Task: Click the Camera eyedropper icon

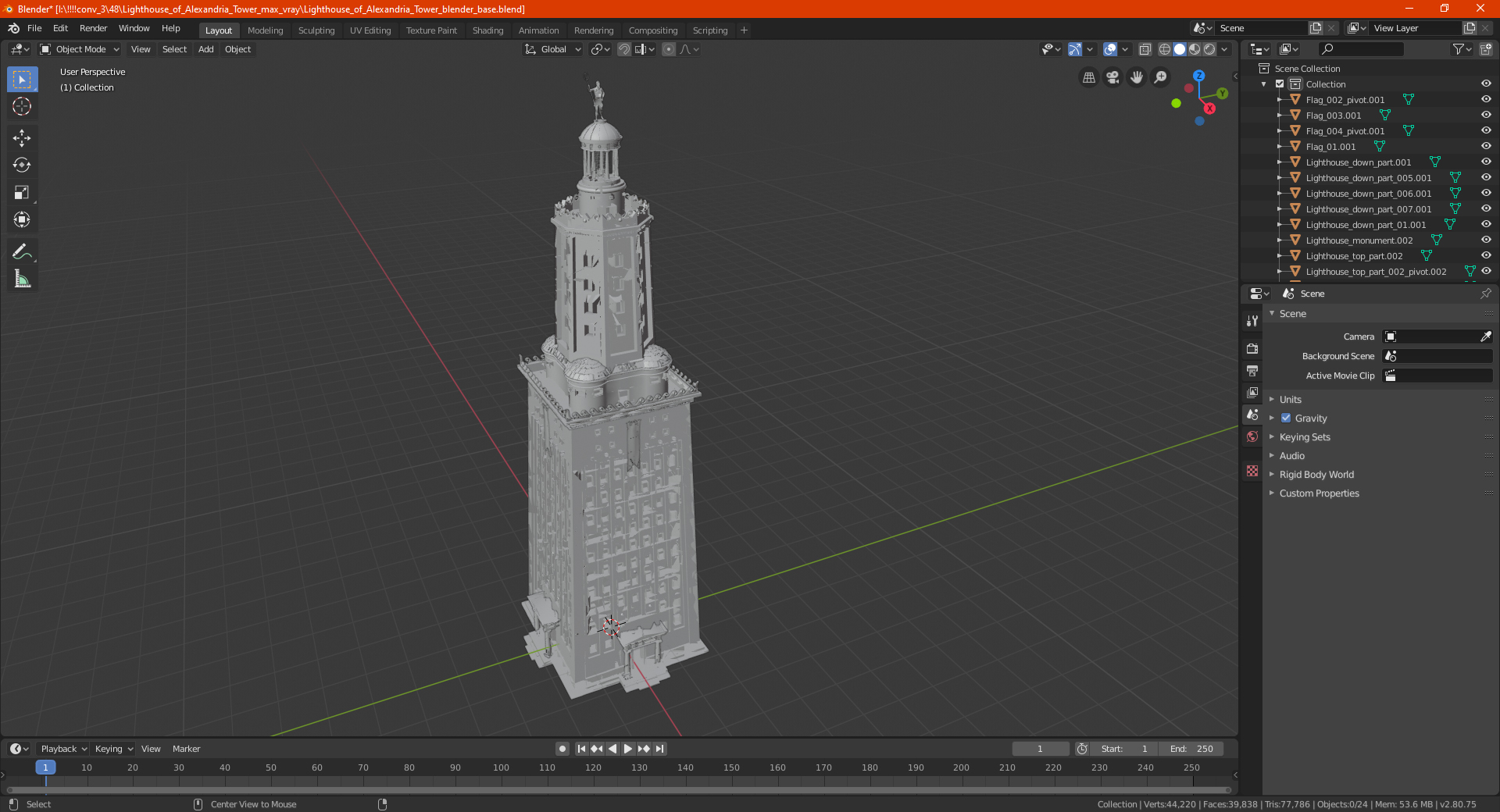Action: (1485, 337)
